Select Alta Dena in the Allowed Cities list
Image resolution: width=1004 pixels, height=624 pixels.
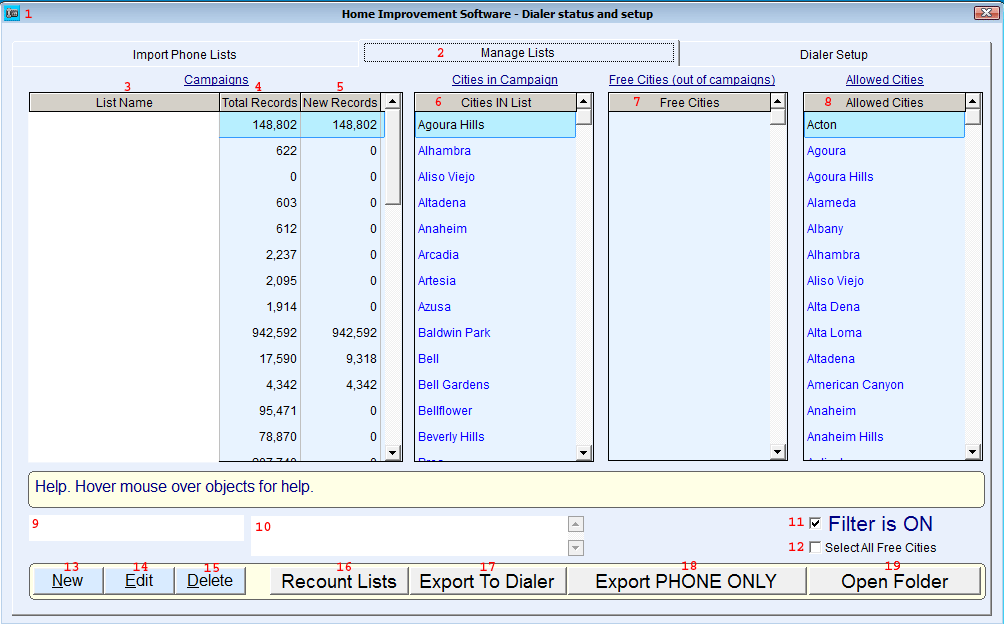click(x=884, y=307)
